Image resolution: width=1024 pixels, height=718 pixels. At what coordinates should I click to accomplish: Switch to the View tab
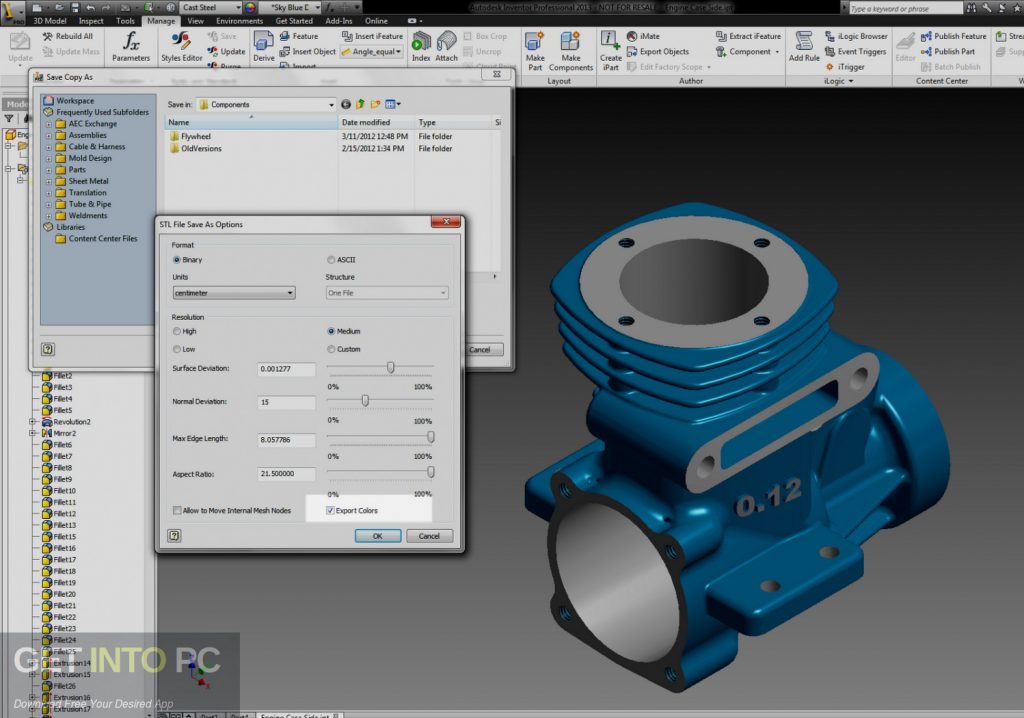pyautogui.click(x=195, y=21)
